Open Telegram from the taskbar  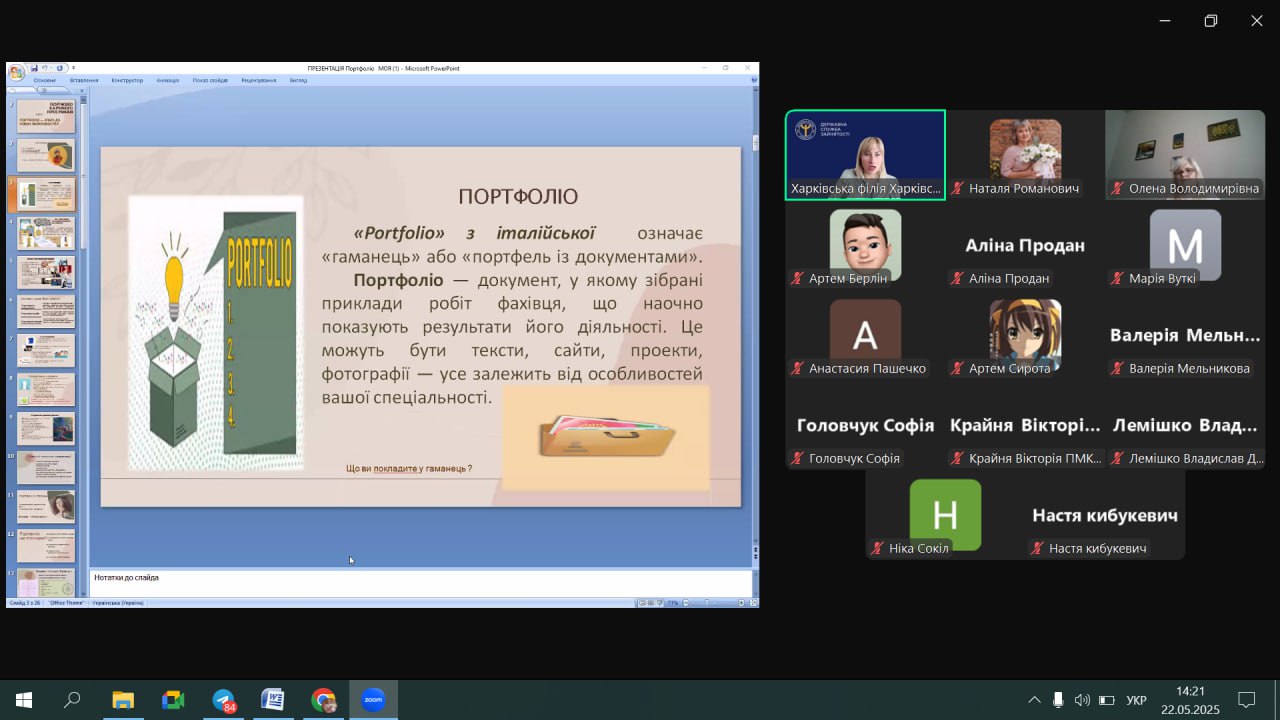click(x=223, y=700)
